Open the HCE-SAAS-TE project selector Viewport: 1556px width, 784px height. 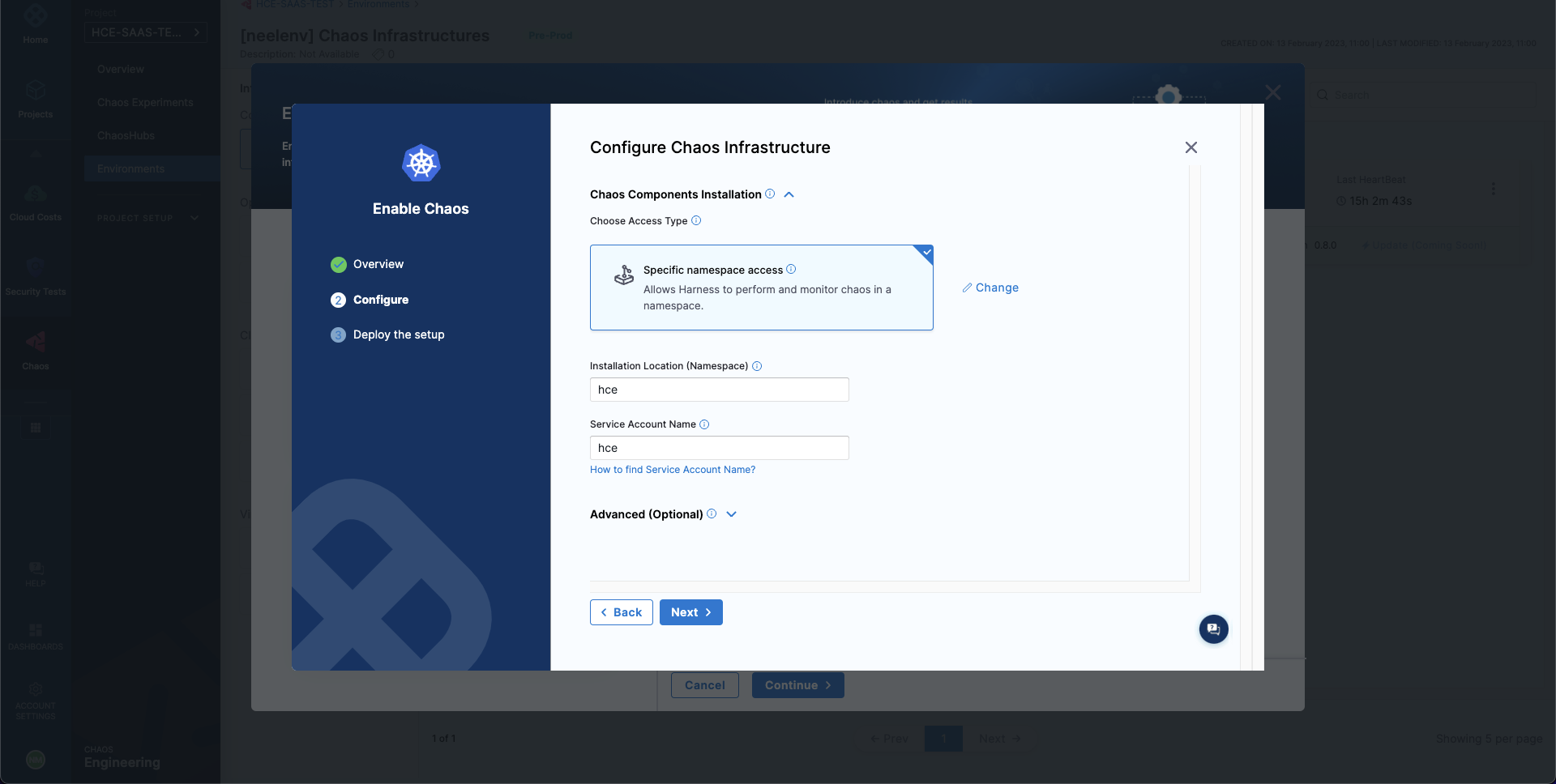pyautogui.click(x=146, y=32)
